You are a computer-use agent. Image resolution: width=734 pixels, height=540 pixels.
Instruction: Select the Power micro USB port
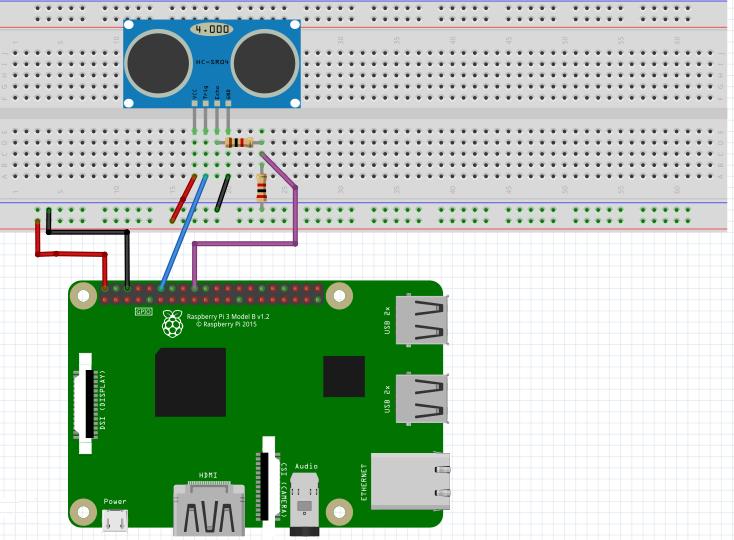[115, 520]
